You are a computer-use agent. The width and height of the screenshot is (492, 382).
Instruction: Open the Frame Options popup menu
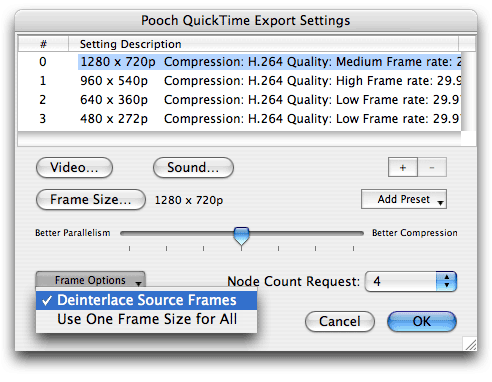[91, 280]
